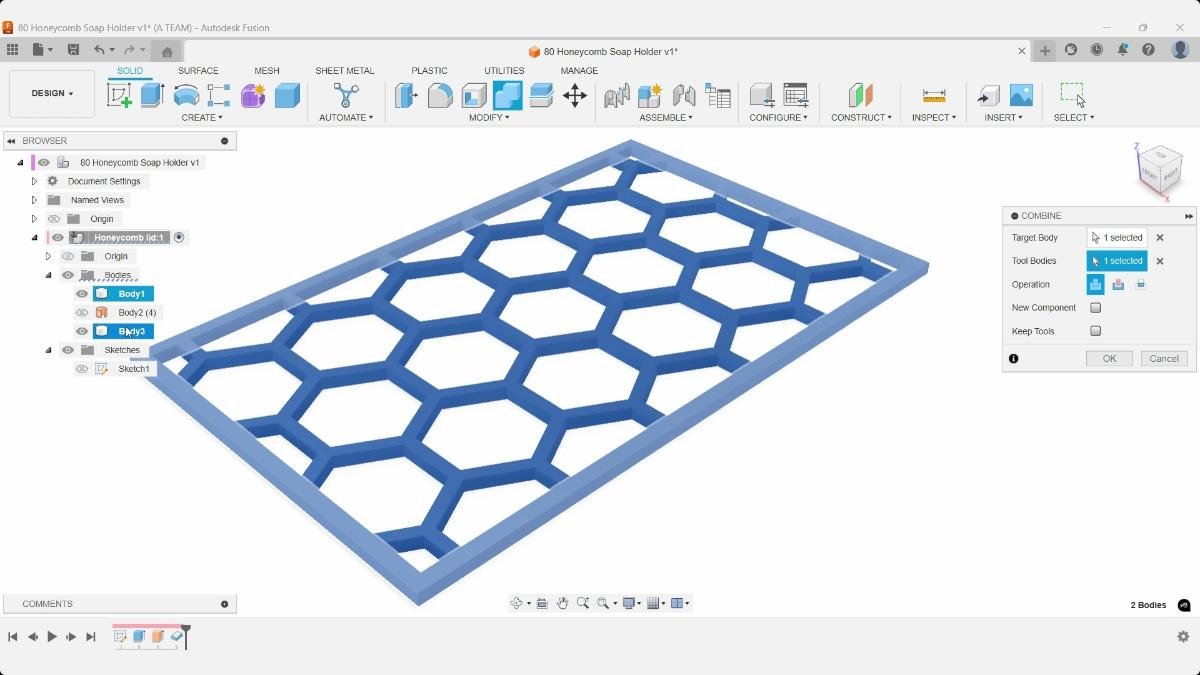This screenshot has height=675, width=1200.
Task: Click the Select tool icon
Action: 1073,95
